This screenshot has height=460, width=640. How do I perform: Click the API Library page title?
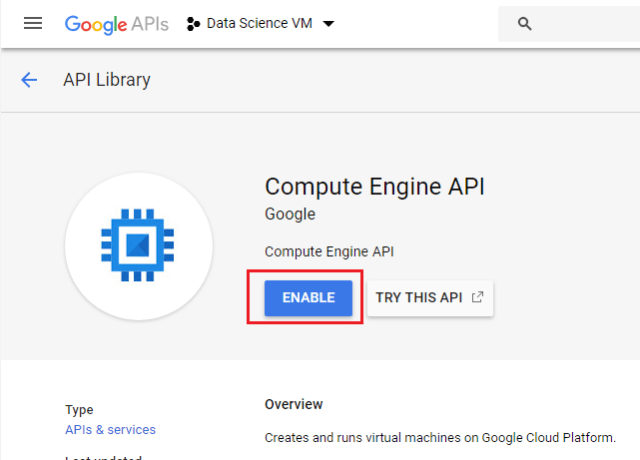point(107,80)
